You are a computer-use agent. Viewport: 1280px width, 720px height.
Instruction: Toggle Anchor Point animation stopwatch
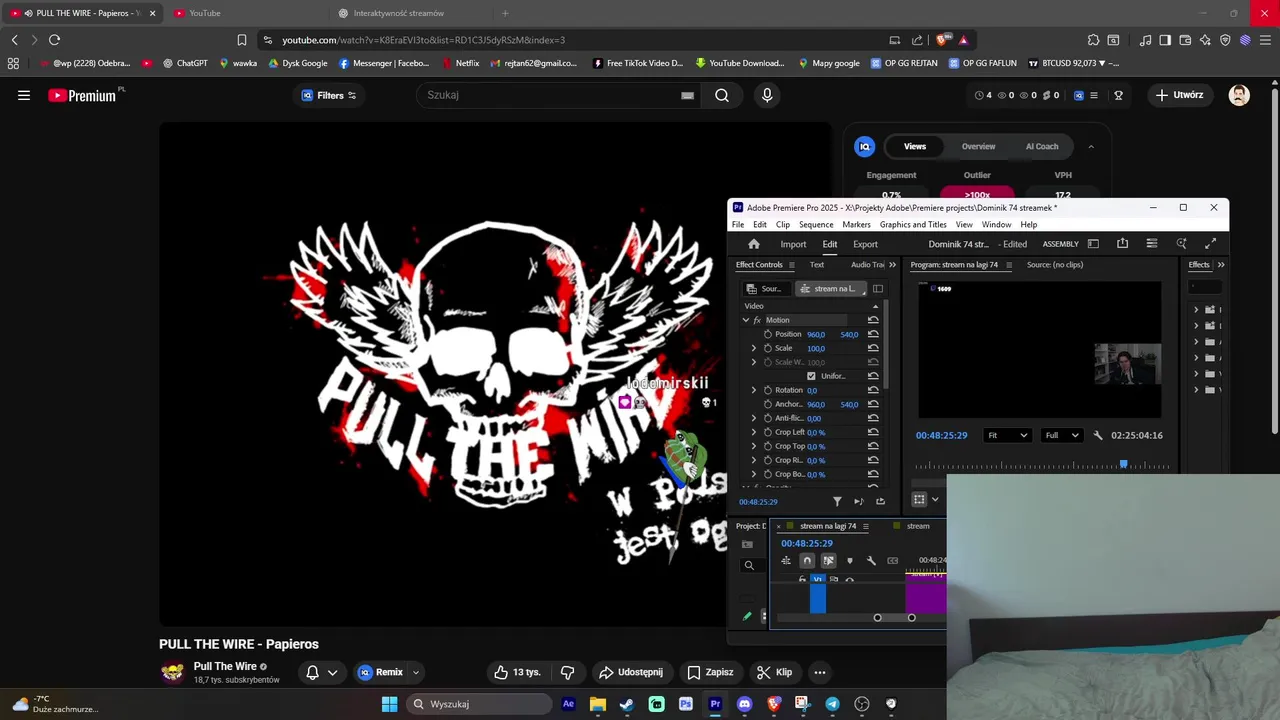768,404
